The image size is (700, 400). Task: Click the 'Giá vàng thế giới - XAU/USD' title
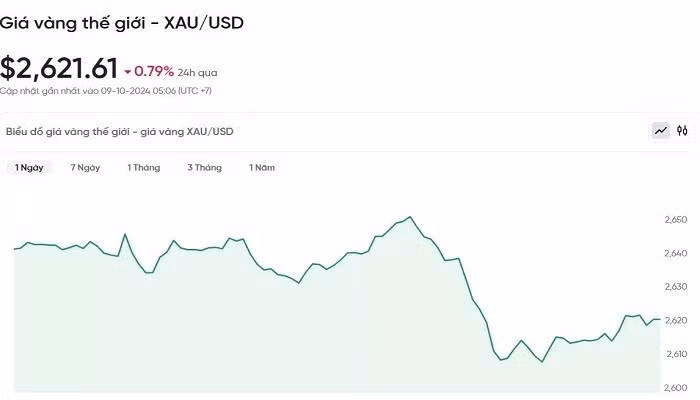(x=120, y=21)
